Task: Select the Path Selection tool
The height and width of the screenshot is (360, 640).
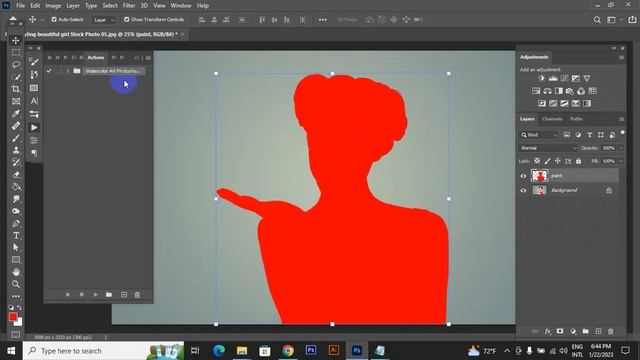Action: click(x=16, y=247)
